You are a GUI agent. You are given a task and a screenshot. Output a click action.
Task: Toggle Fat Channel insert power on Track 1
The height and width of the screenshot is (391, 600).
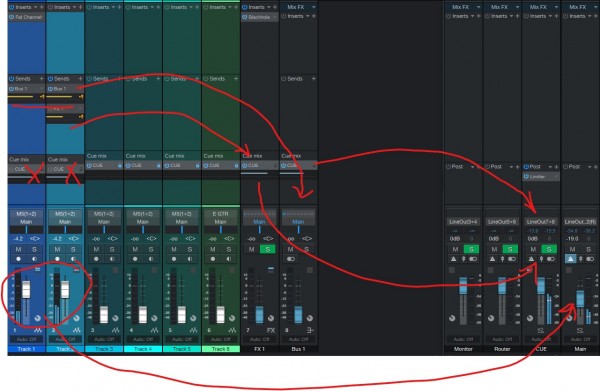(x=11, y=17)
